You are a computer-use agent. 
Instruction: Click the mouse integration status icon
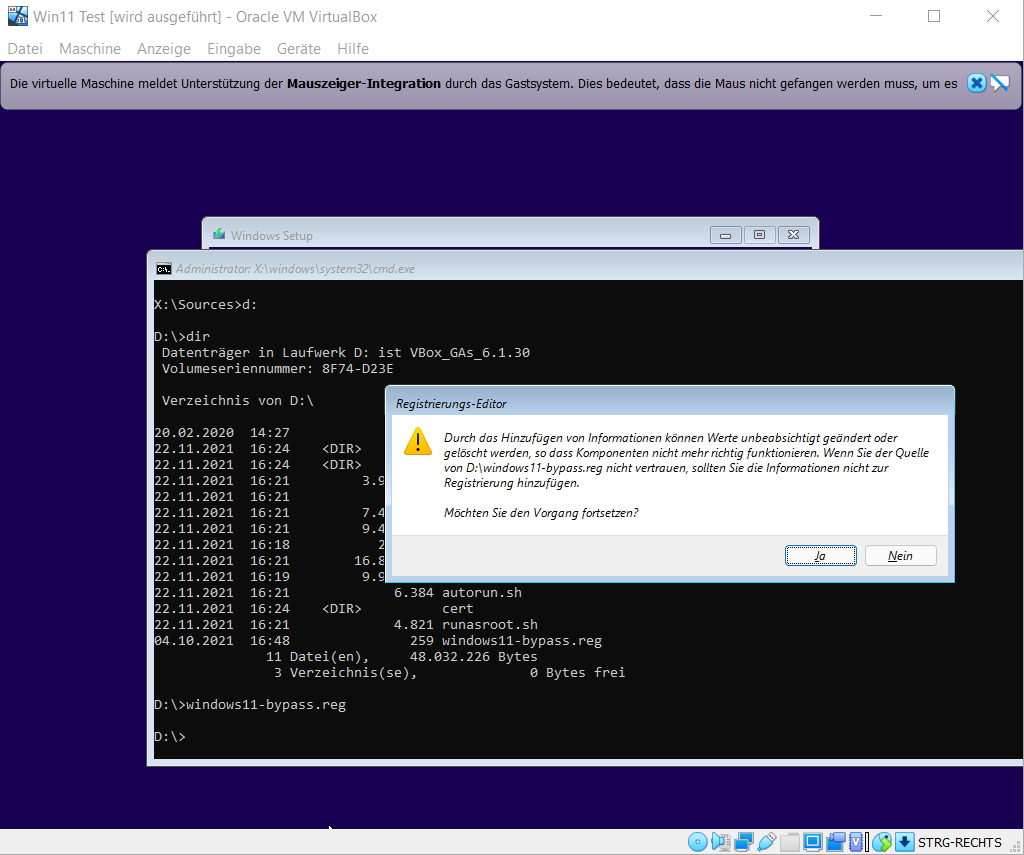(882, 842)
